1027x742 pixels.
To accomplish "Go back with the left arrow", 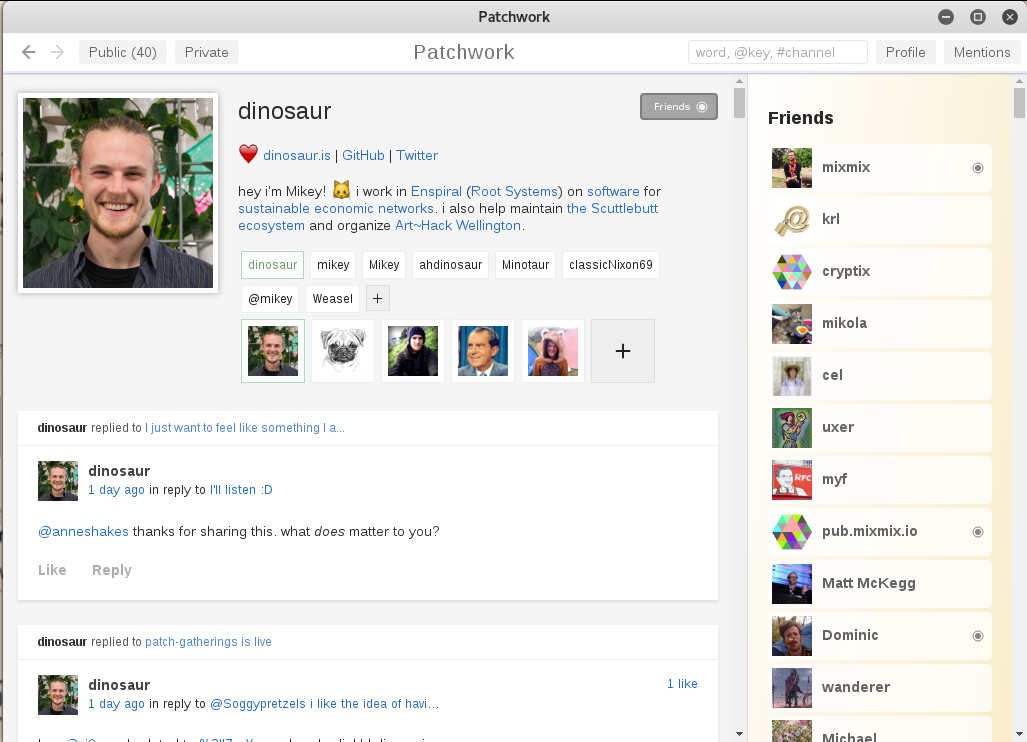I will [x=28, y=52].
